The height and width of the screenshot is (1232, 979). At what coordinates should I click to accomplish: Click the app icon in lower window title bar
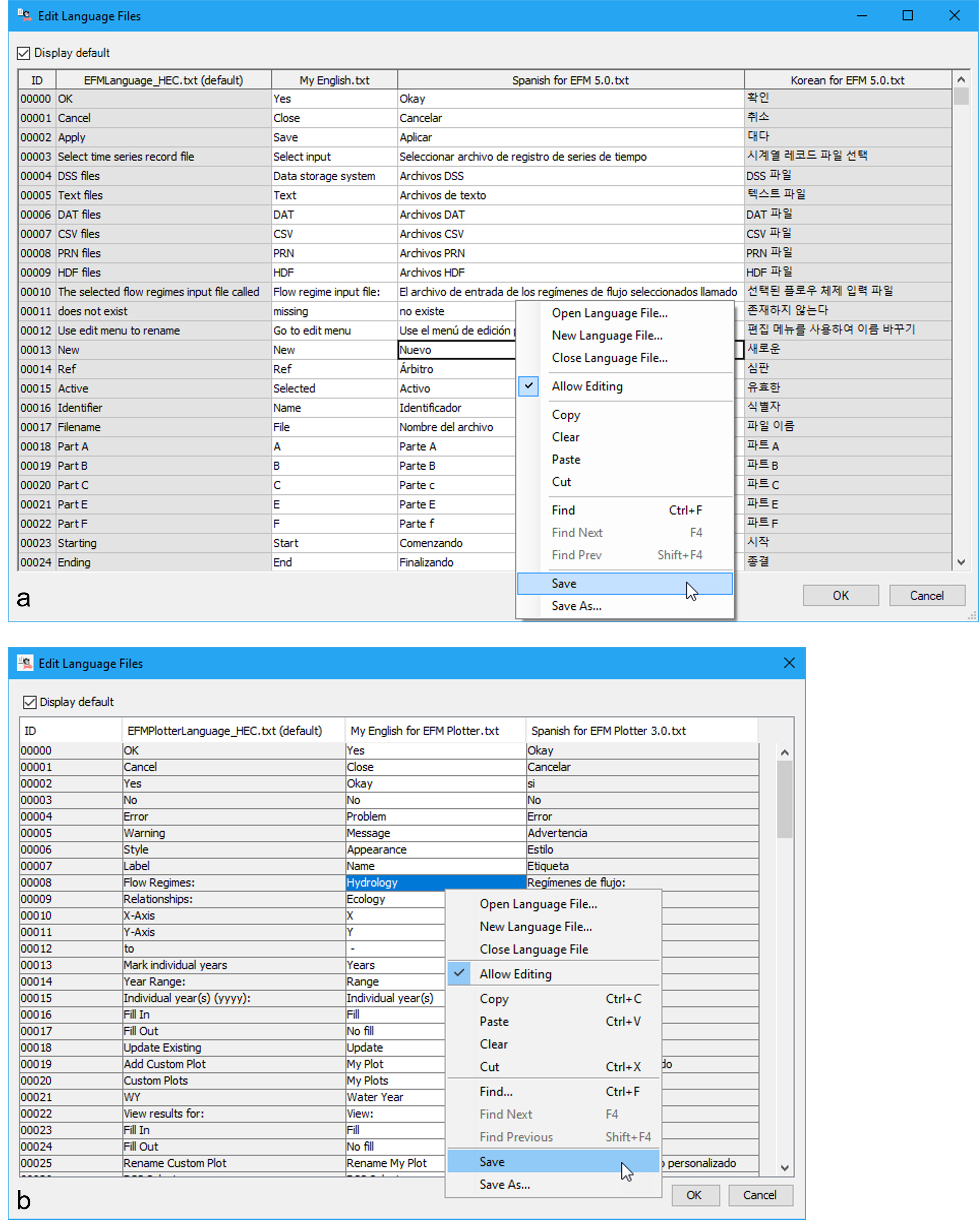[24, 663]
